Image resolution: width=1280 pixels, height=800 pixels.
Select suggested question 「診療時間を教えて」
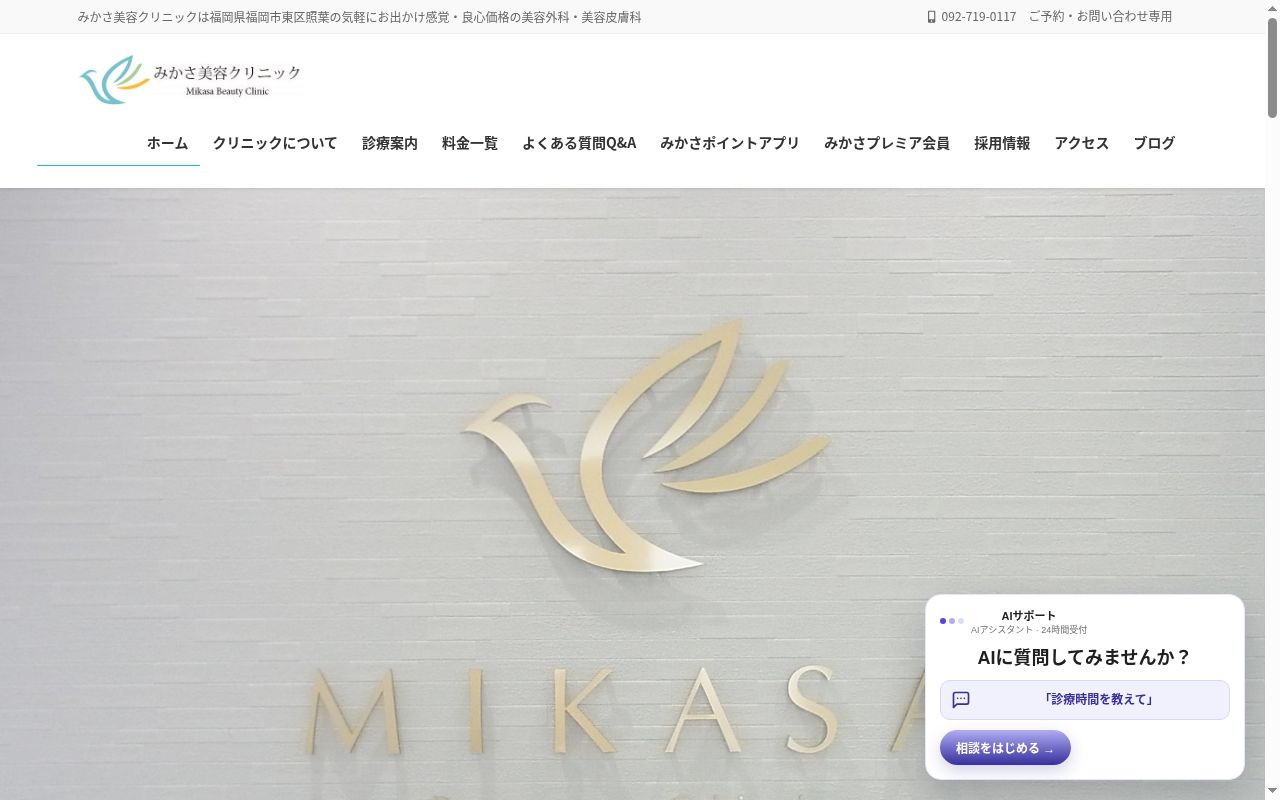click(1085, 700)
